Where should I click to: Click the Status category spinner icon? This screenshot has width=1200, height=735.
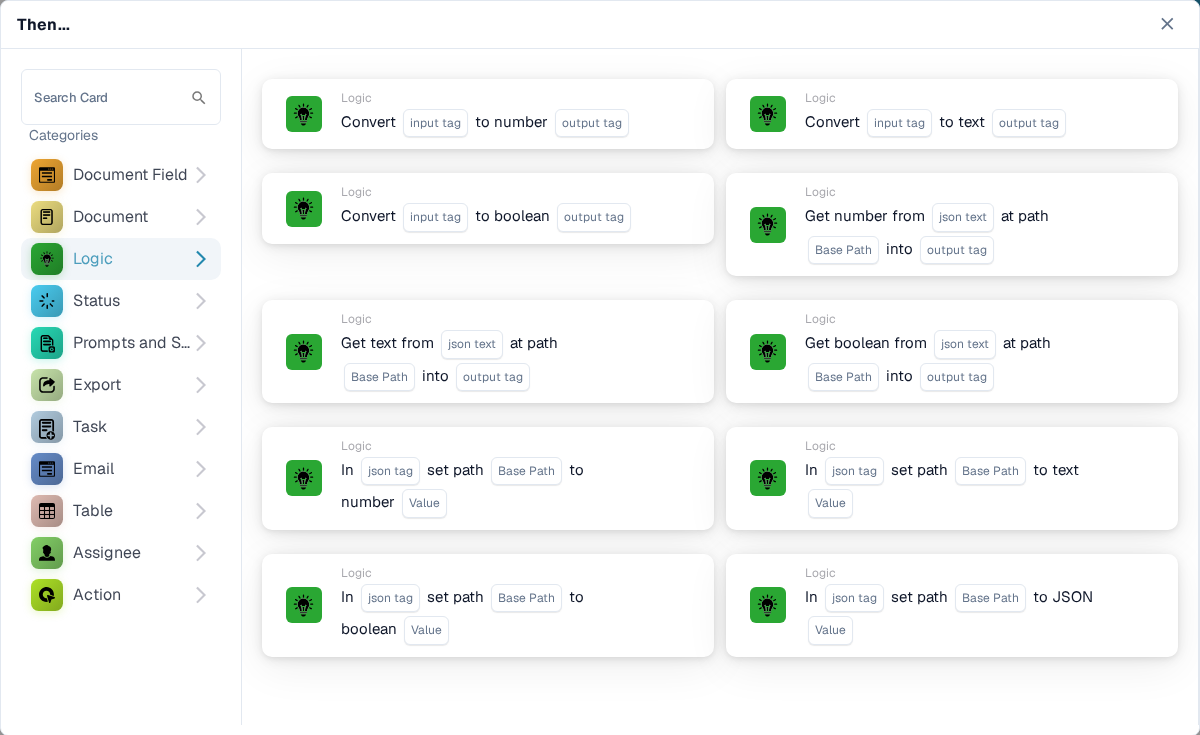47,301
